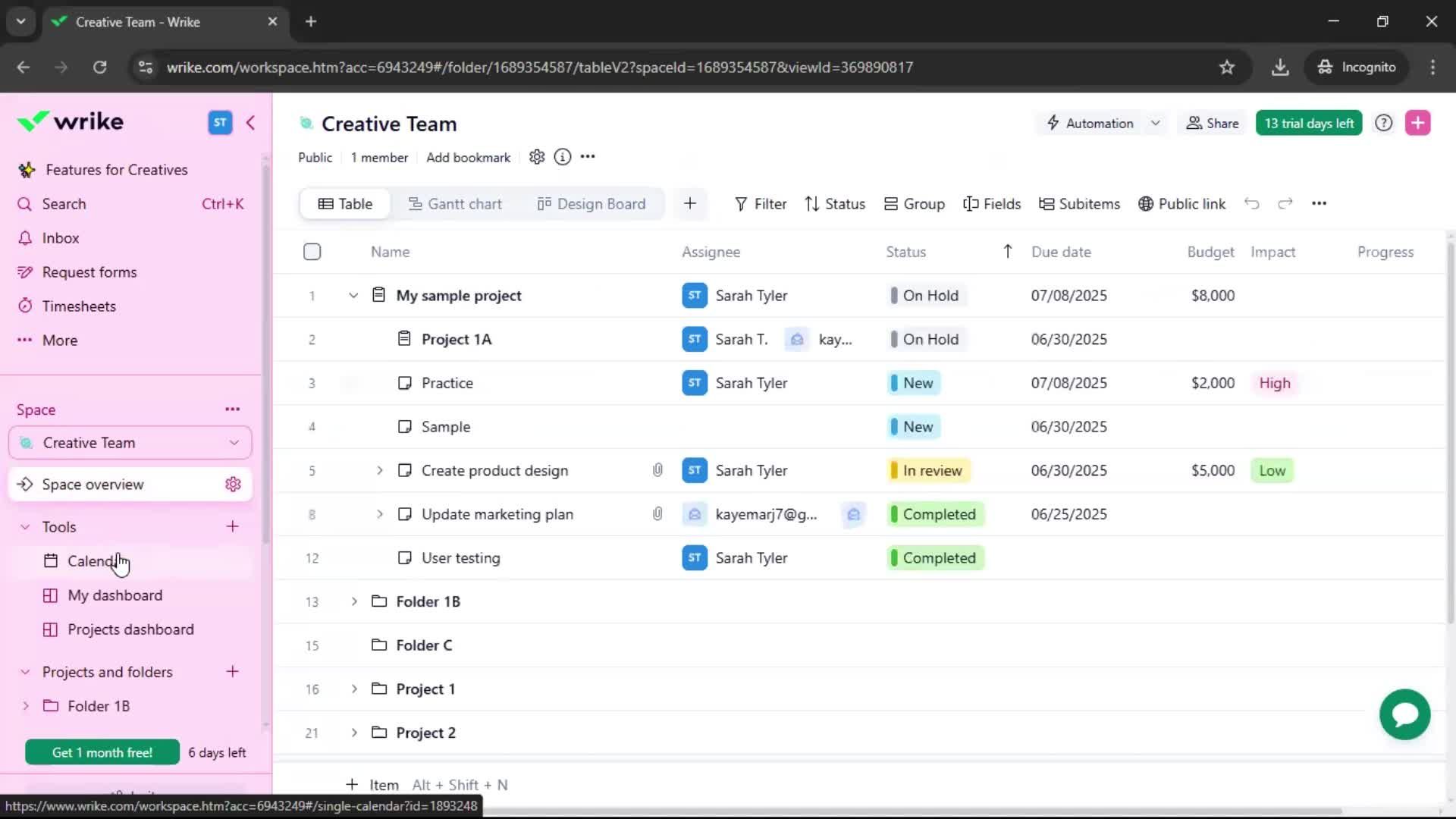Open Chrome three-dot menu
The width and height of the screenshot is (1456, 819).
coord(1432,67)
